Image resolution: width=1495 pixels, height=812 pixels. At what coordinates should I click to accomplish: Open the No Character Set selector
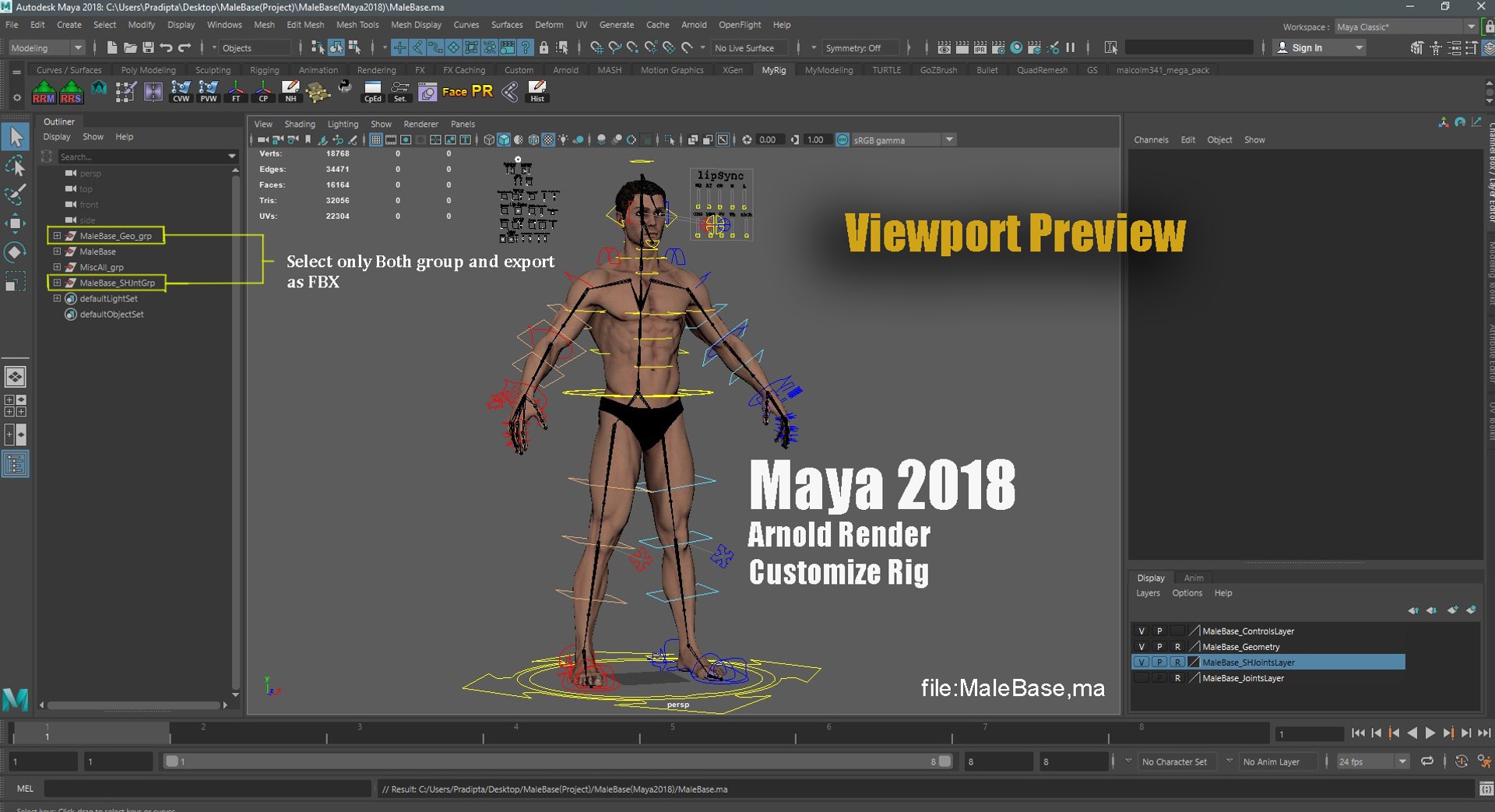click(x=1176, y=761)
